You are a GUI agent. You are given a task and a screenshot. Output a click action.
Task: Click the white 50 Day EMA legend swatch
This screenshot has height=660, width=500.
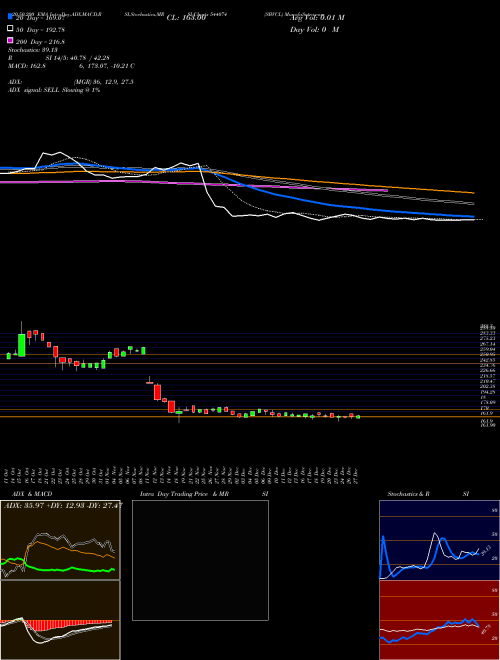click(x=11, y=29)
